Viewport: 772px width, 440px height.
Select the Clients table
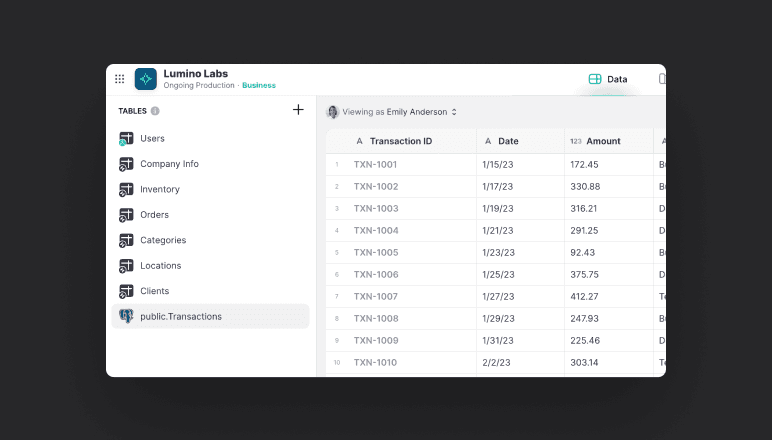[x=154, y=291]
